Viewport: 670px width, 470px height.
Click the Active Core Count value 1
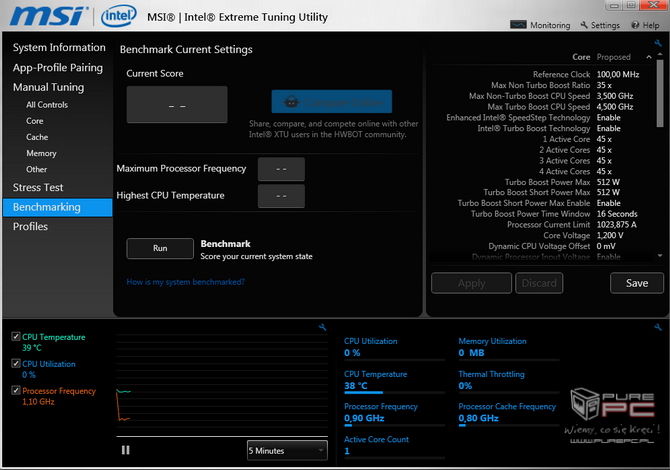[x=347, y=451]
